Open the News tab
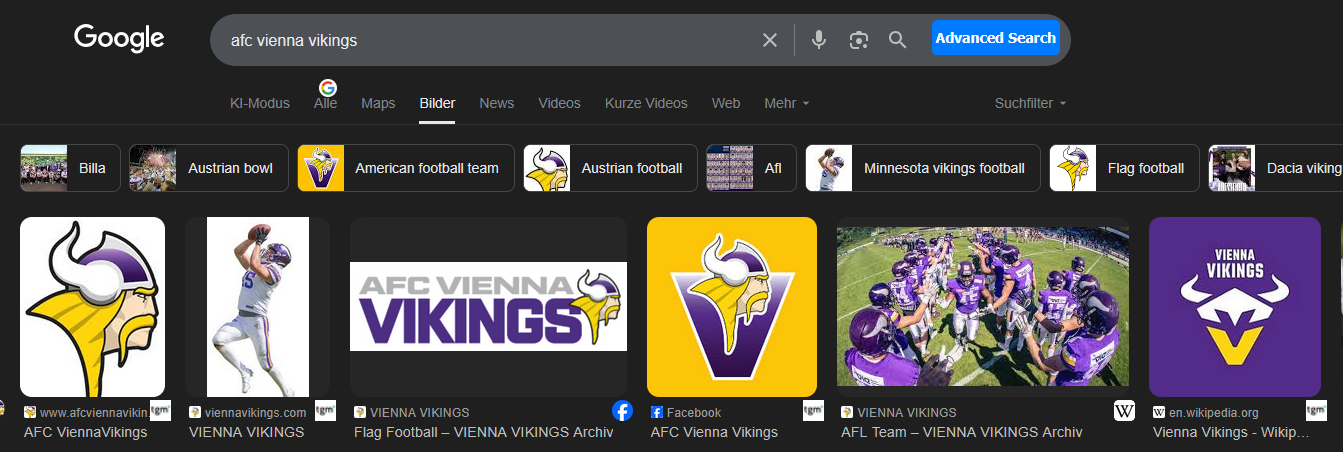The image size is (1343, 452). click(x=496, y=103)
